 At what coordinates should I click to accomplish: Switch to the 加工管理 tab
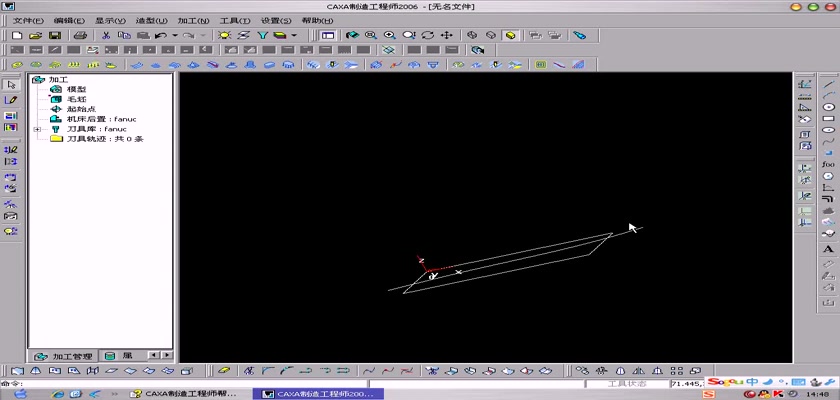coord(63,356)
